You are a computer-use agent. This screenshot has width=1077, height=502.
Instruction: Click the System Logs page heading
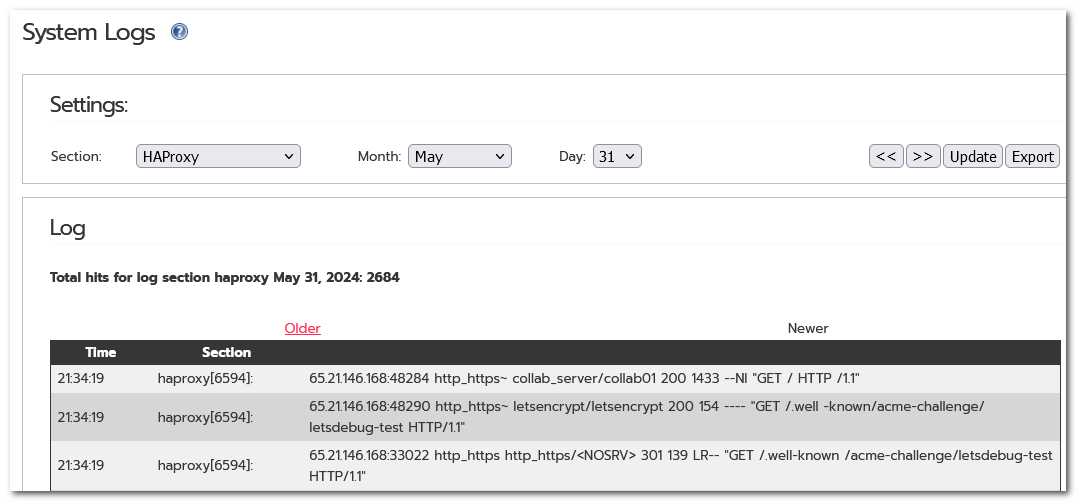click(x=89, y=32)
